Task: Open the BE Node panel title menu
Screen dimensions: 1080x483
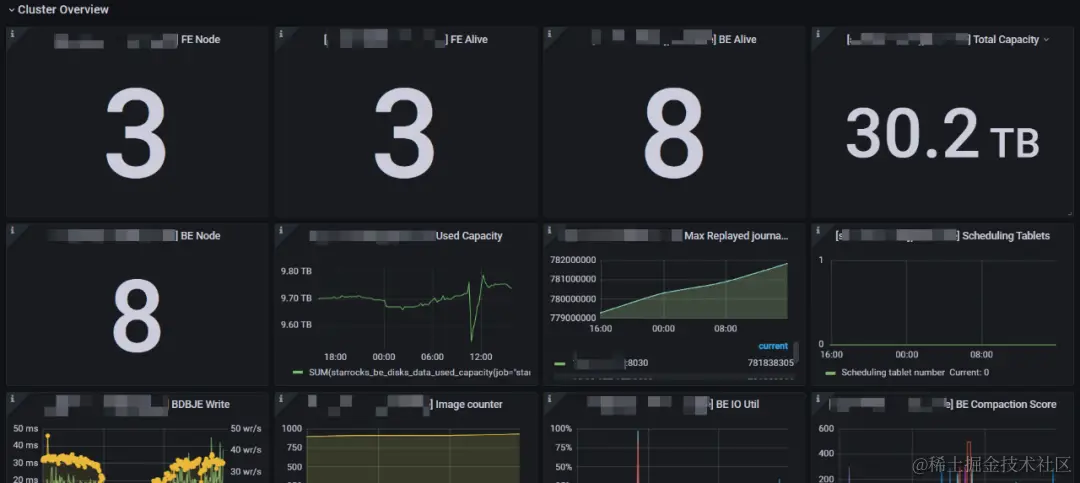Action: 136,236
